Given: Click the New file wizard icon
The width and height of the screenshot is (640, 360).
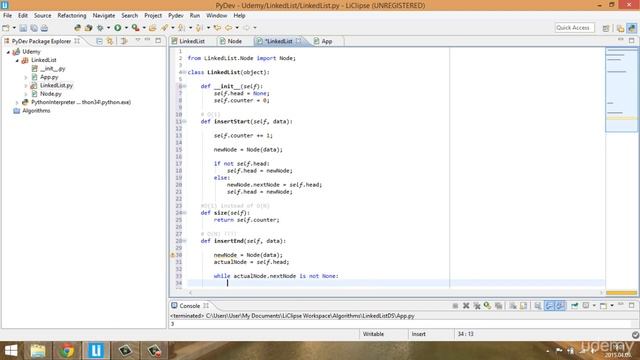Looking at the screenshot, I should pyautogui.click(x=6, y=28).
